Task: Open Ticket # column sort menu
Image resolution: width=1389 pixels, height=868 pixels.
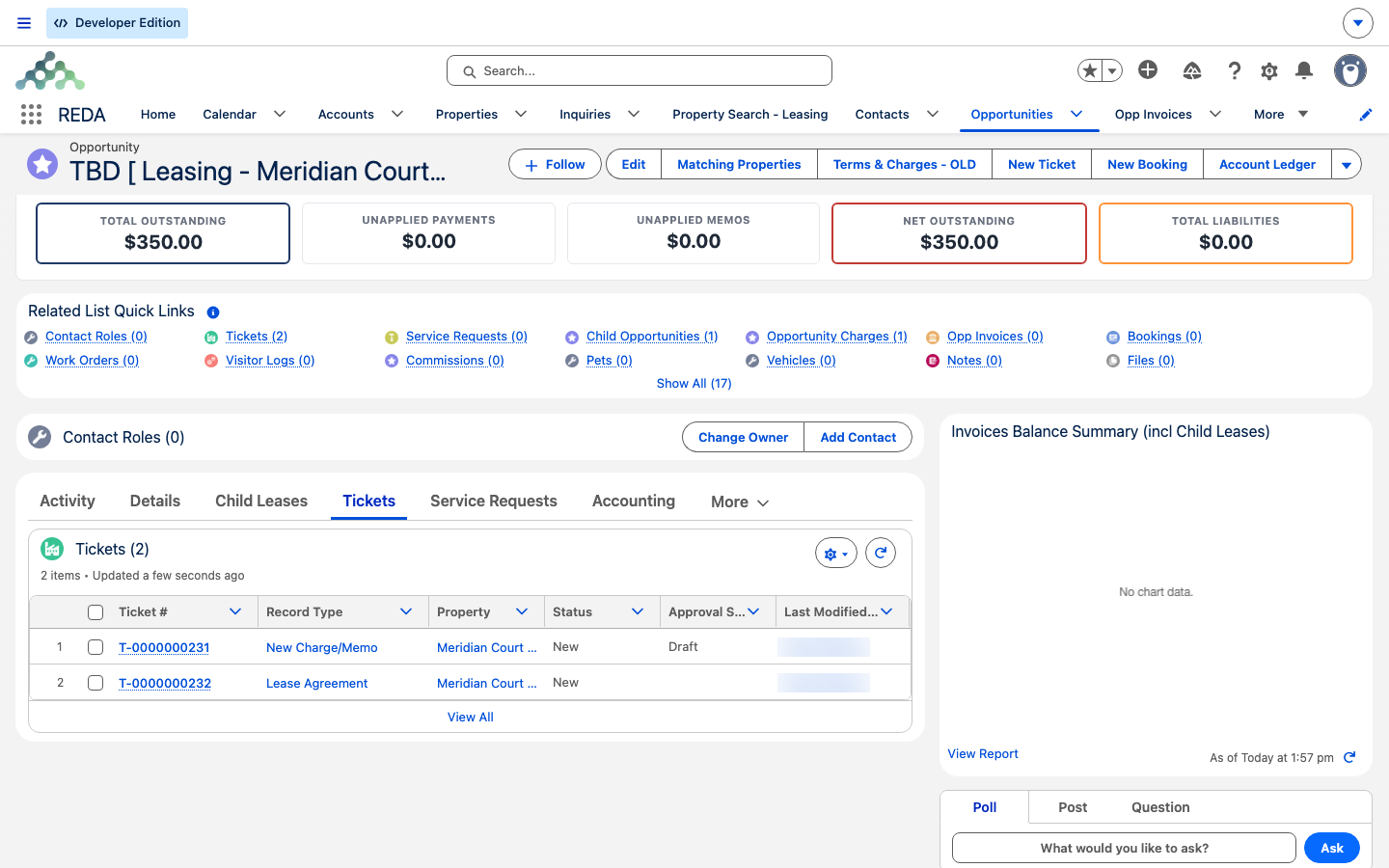Action: click(x=235, y=611)
